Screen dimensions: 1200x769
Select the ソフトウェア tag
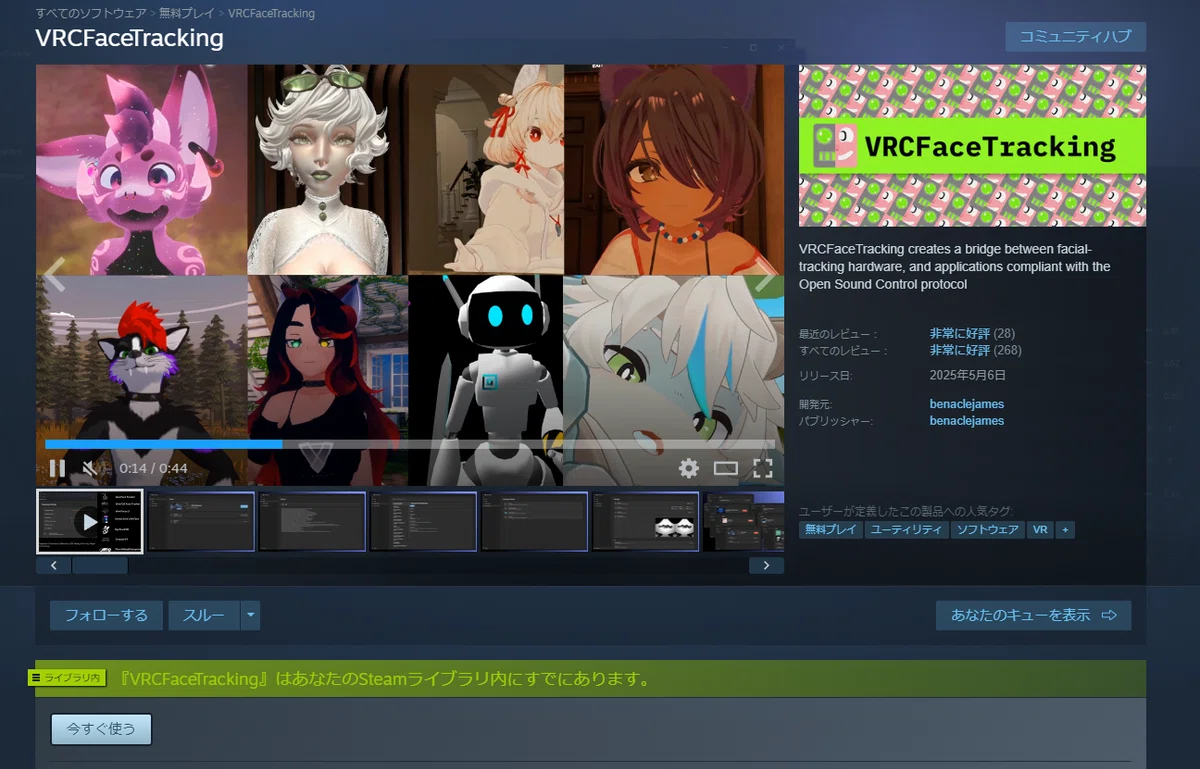coord(987,530)
